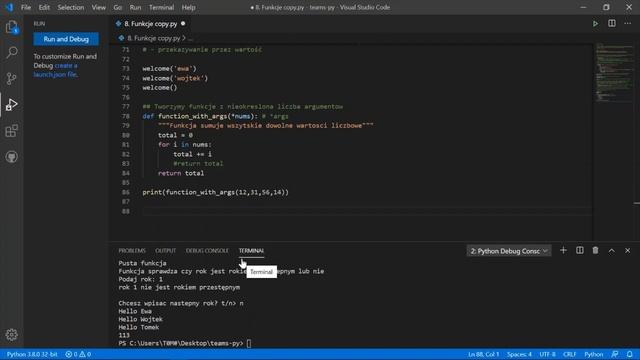Go to line via Ln 88, Col 1 indicator
640x360 pixels.
[x=484, y=354]
